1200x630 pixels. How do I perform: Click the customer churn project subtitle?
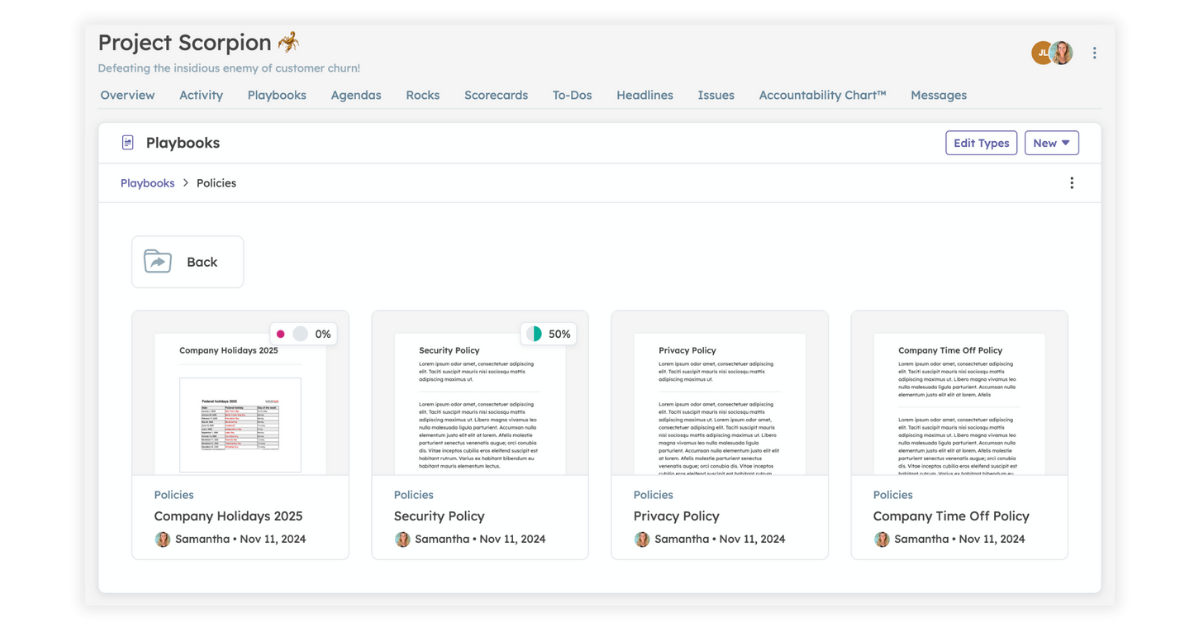click(x=229, y=68)
